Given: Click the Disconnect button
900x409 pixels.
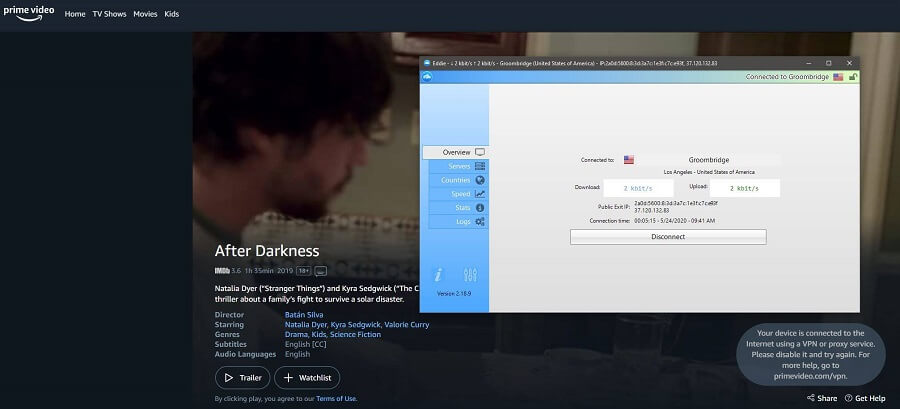Looking at the screenshot, I should tap(668, 237).
